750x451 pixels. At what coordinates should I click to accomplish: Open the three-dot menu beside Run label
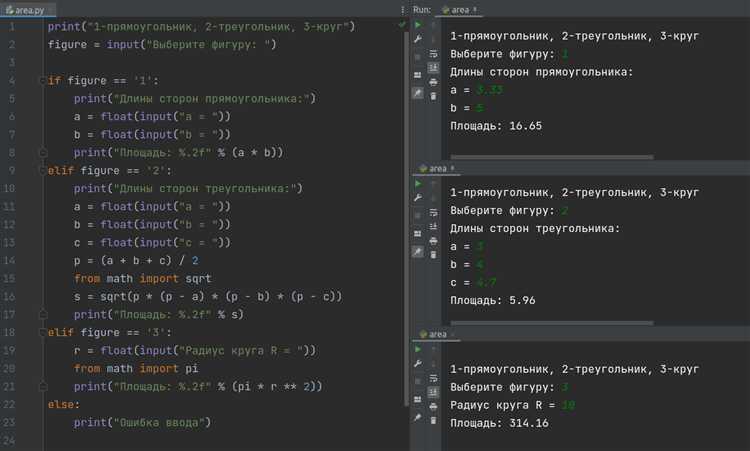tap(403, 10)
